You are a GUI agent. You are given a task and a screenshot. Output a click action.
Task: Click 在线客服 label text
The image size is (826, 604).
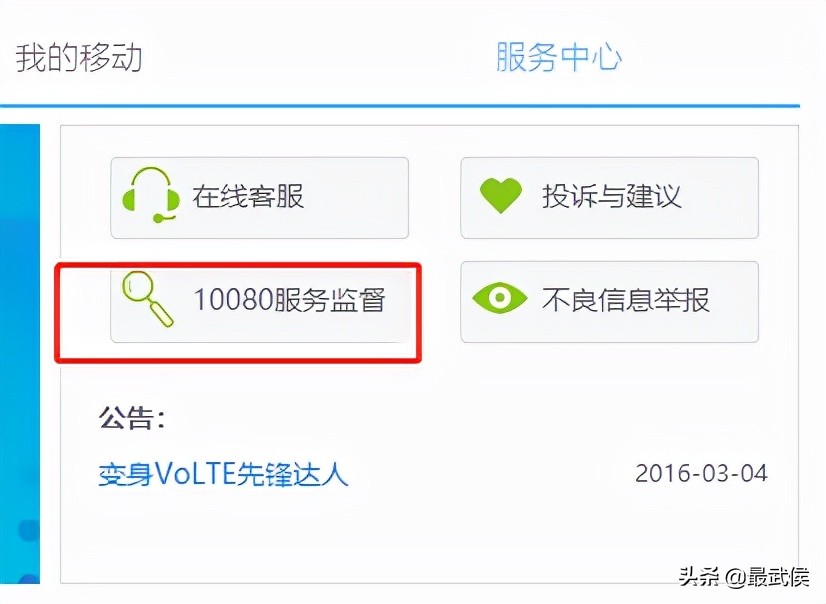[248, 196]
